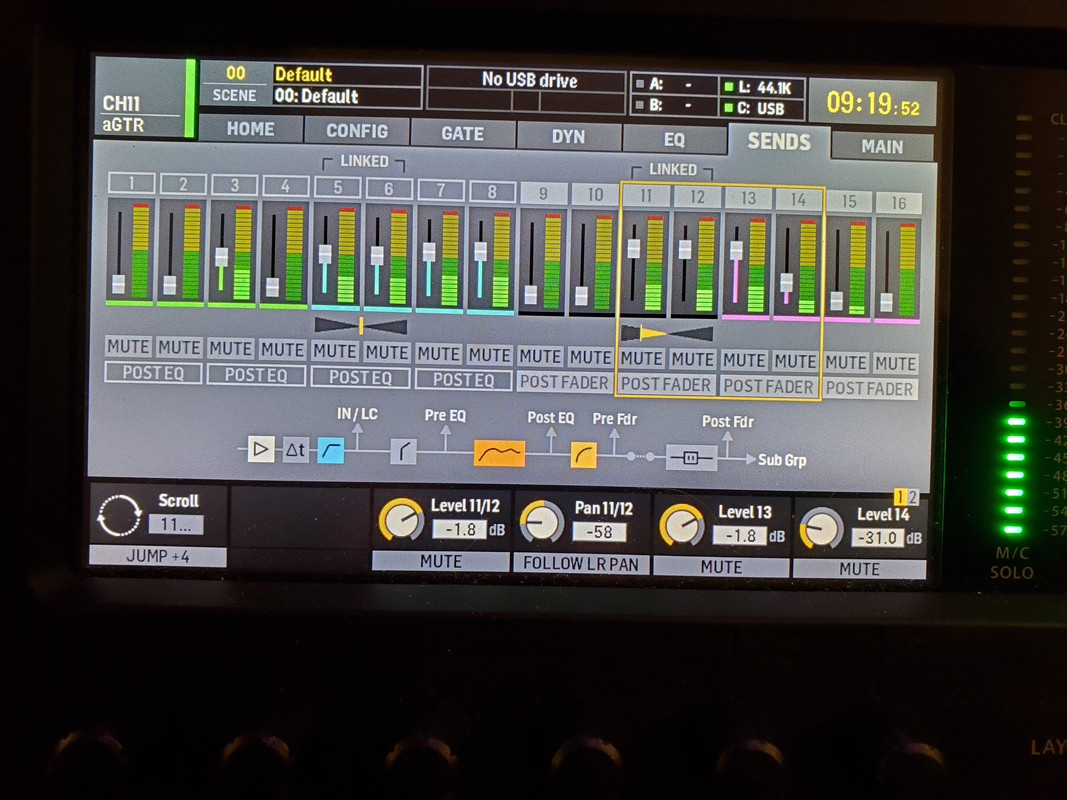
Task: Click the Level 13 knob icon
Action: click(x=683, y=525)
